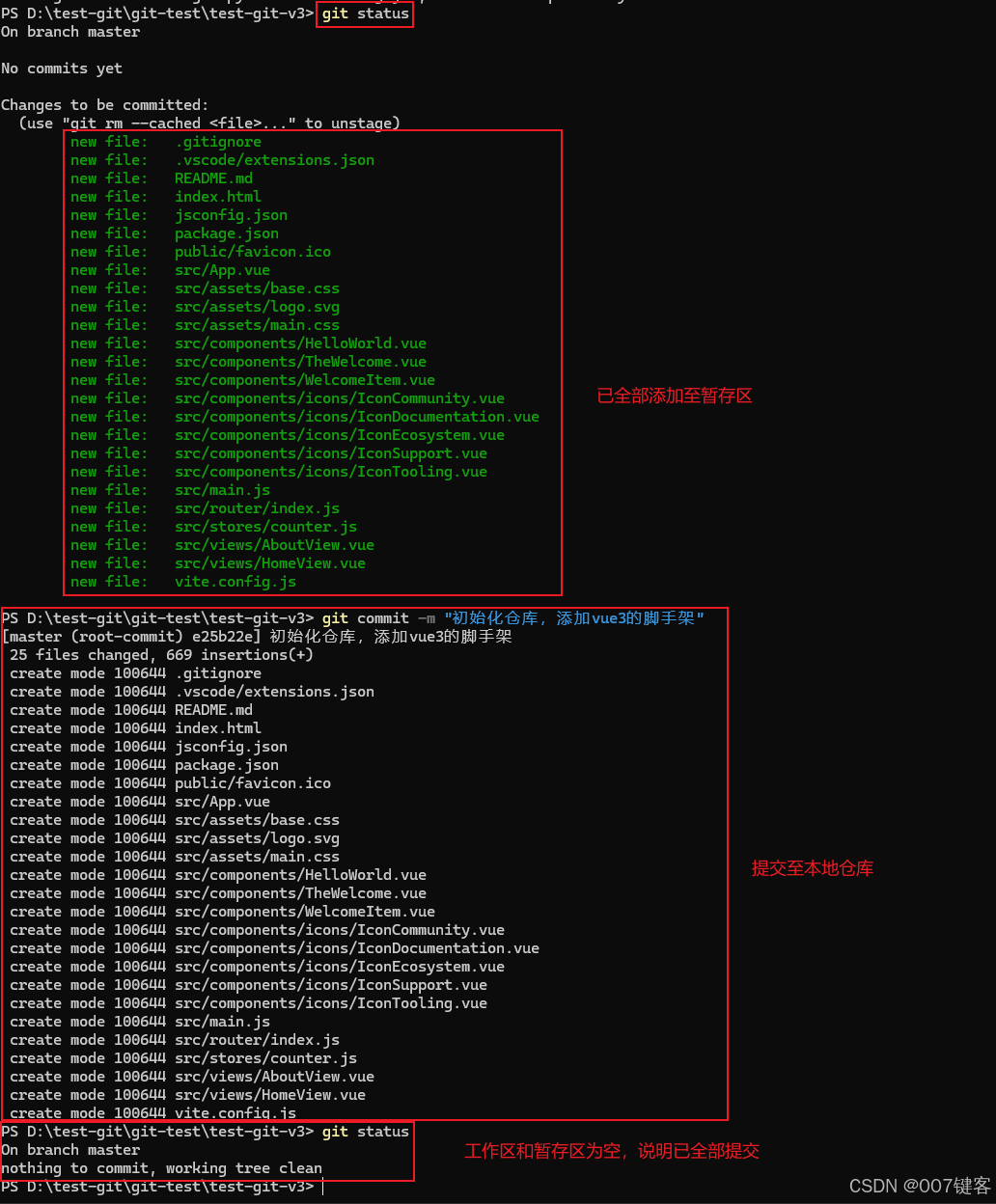
Task: Click the "create mode 100644 src/components/TheWelcome.vue" line
Action: pyautogui.click(x=218, y=893)
